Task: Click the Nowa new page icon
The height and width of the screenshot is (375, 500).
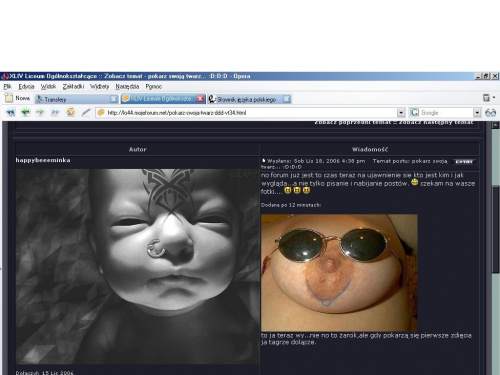Action: tap(9, 98)
